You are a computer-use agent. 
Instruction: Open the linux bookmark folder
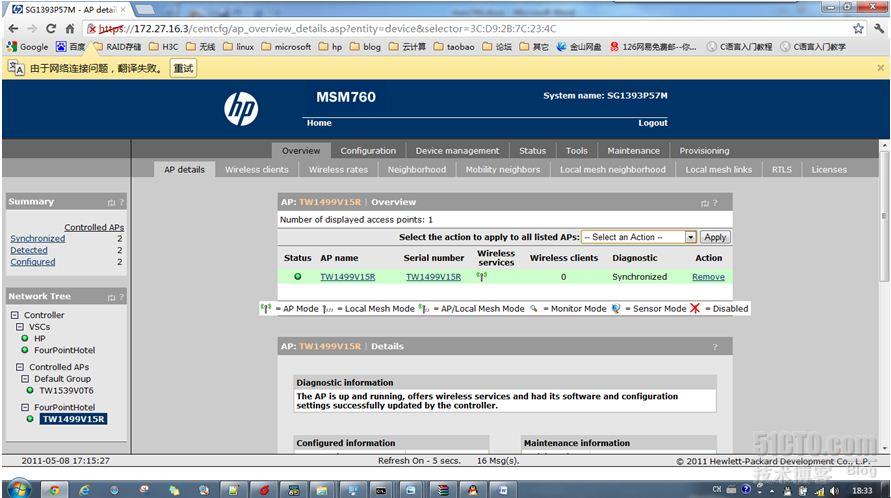point(239,47)
